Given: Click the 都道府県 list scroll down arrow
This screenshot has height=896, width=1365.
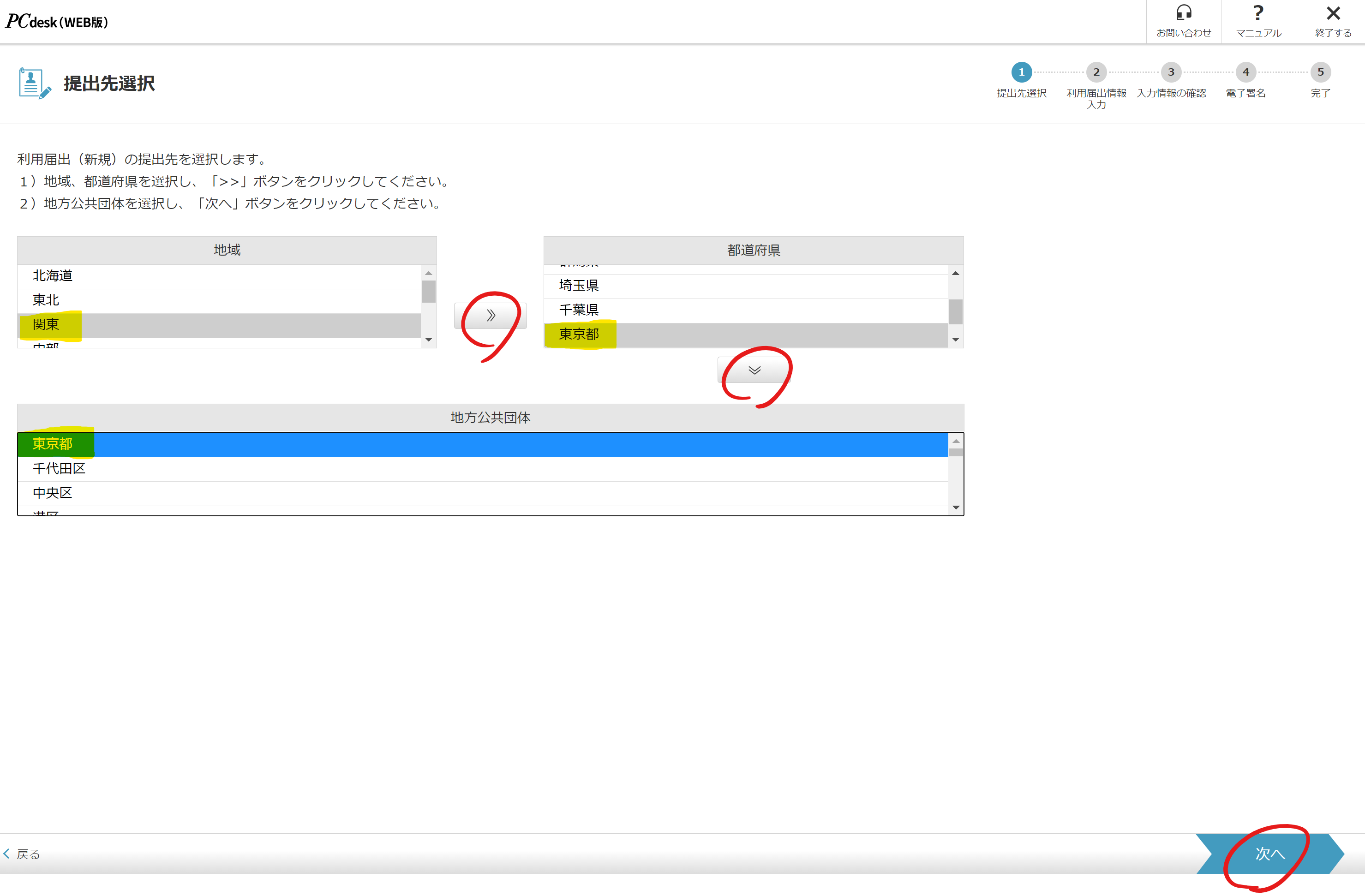Looking at the screenshot, I should pos(956,340).
